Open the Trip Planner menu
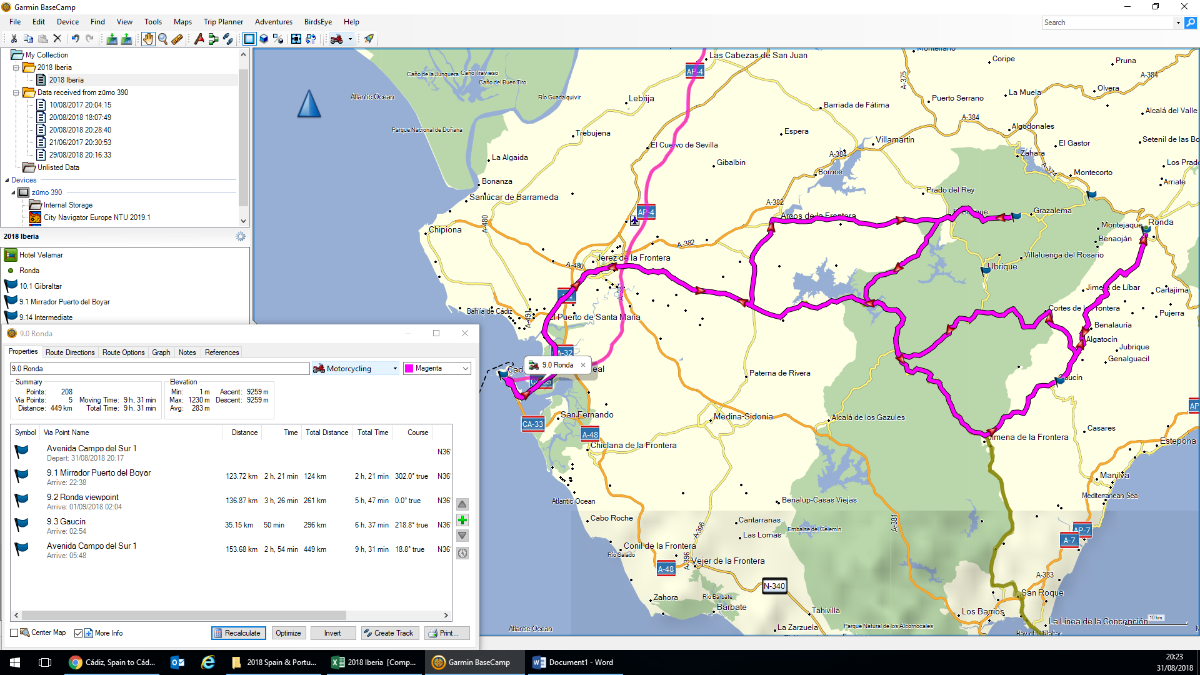Viewport: 1200px width, 675px height. pos(222,21)
